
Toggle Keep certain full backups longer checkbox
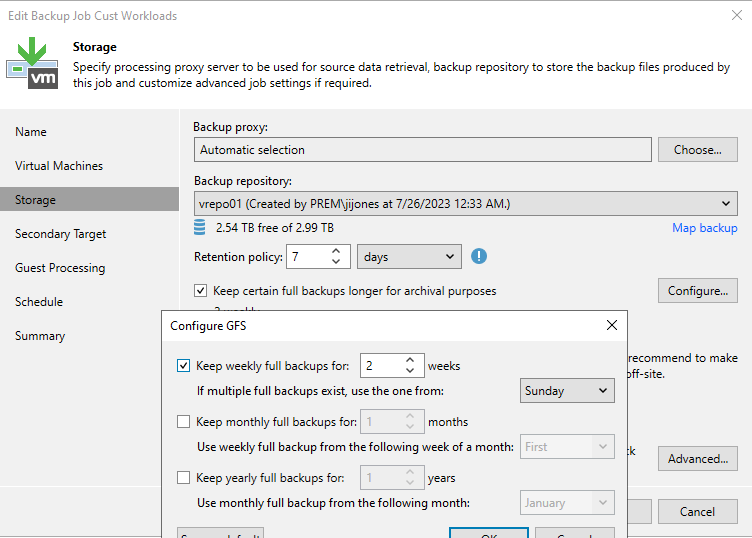[x=201, y=291]
